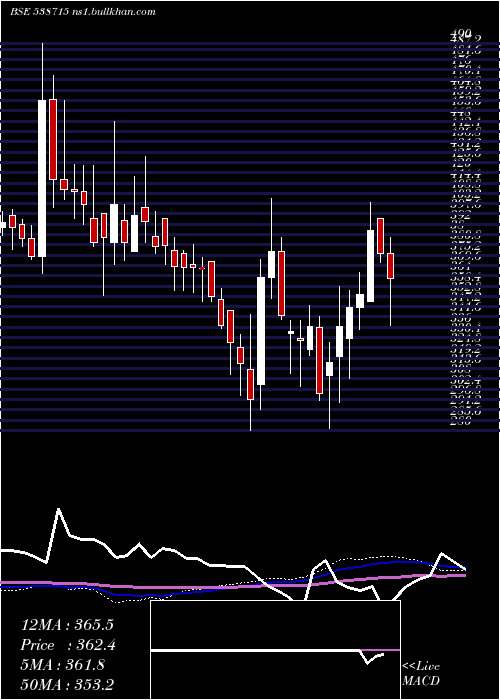Click the BSE 538715 chart title text
This screenshot has height=700, width=500.
pyautogui.click(x=83, y=12)
